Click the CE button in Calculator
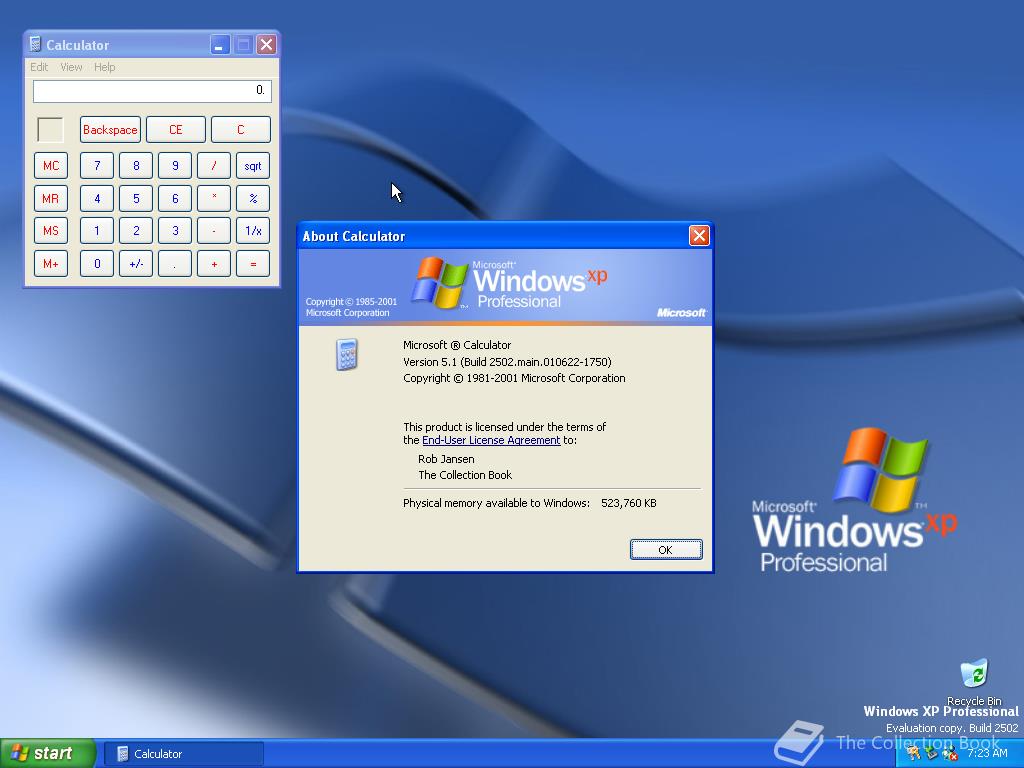This screenshot has height=768, width=1024. [x=176, y=129]
